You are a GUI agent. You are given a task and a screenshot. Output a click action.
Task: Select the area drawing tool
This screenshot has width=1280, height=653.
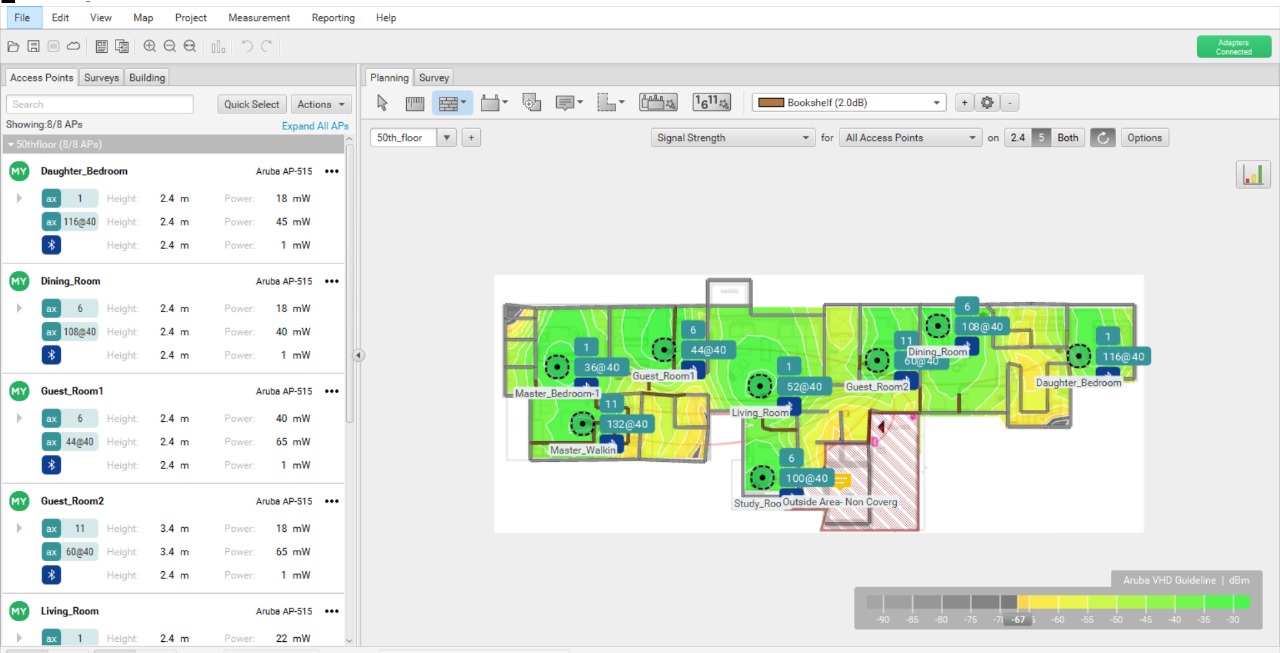pos(611,102)
